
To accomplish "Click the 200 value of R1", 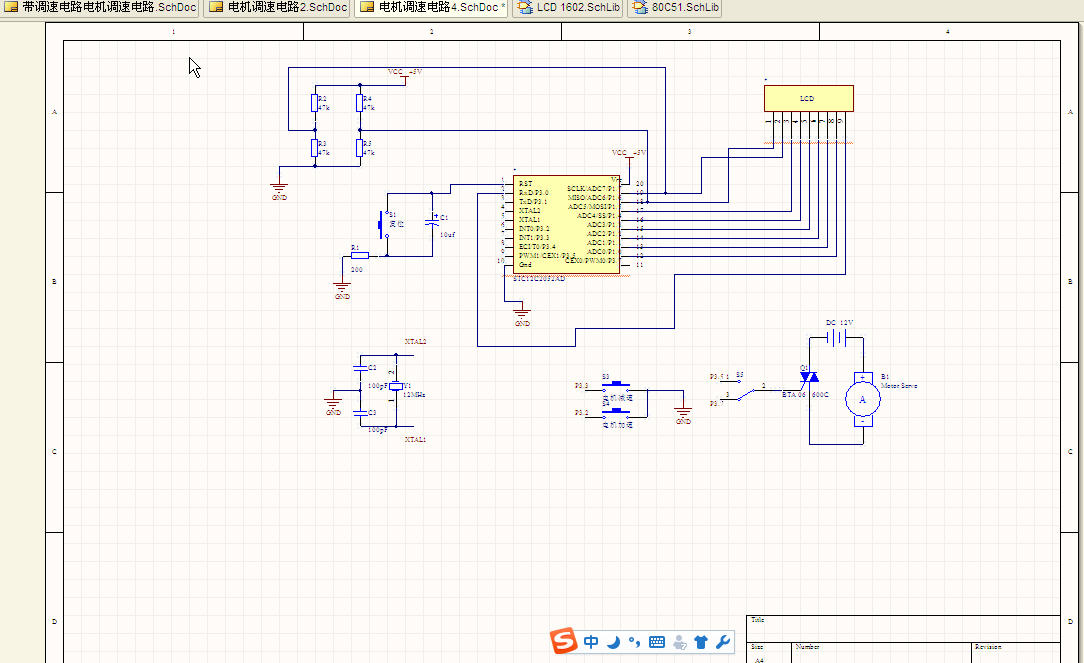I will click(357, 270).
